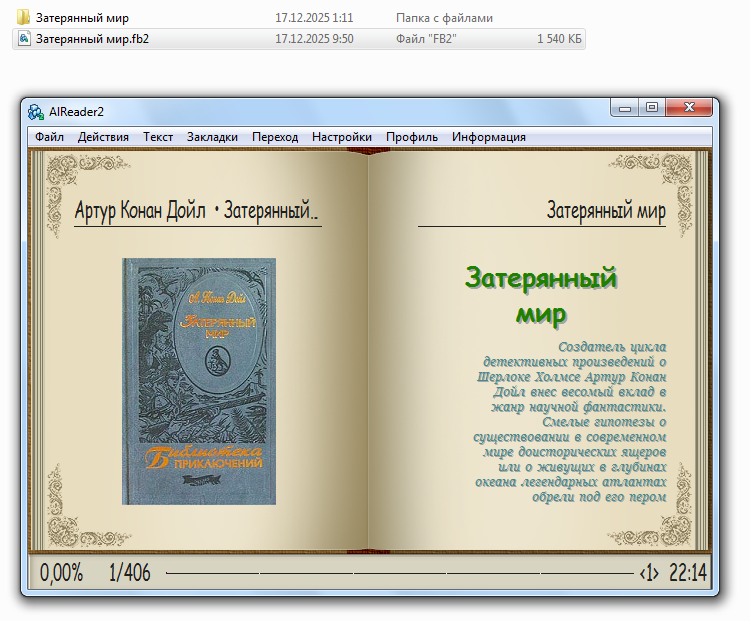Image resolution: width=750 pixels, height=621 pixels.
Task: Click the 0,00% progress indicator
Action: tap(61, 573)
